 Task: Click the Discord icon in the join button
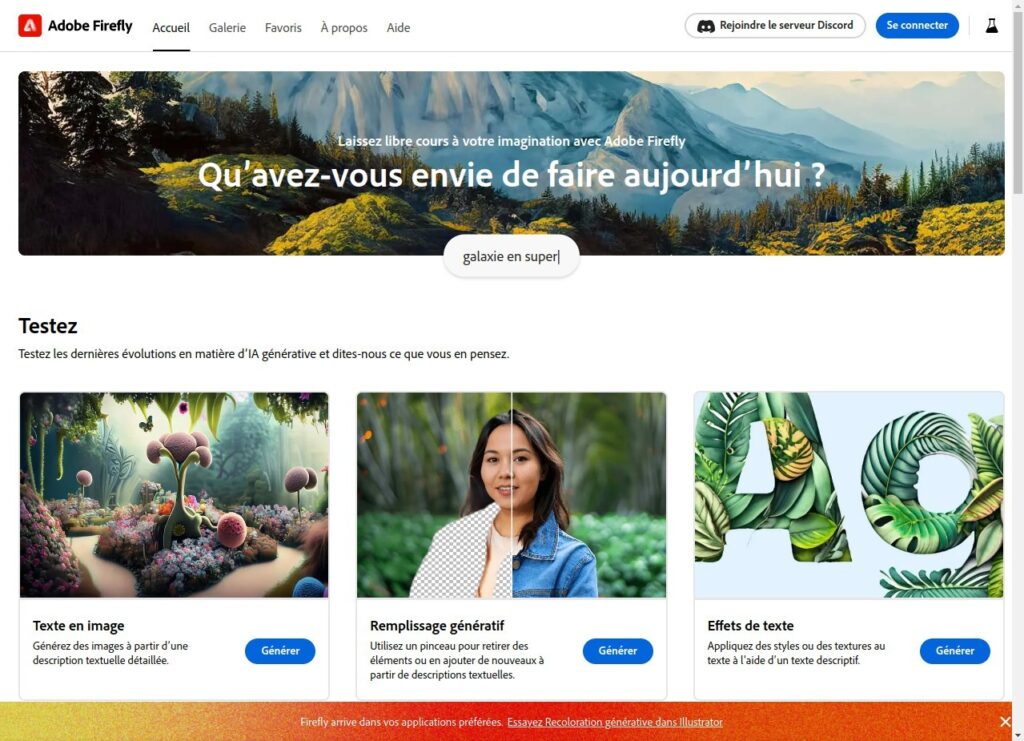click(706, 26)
